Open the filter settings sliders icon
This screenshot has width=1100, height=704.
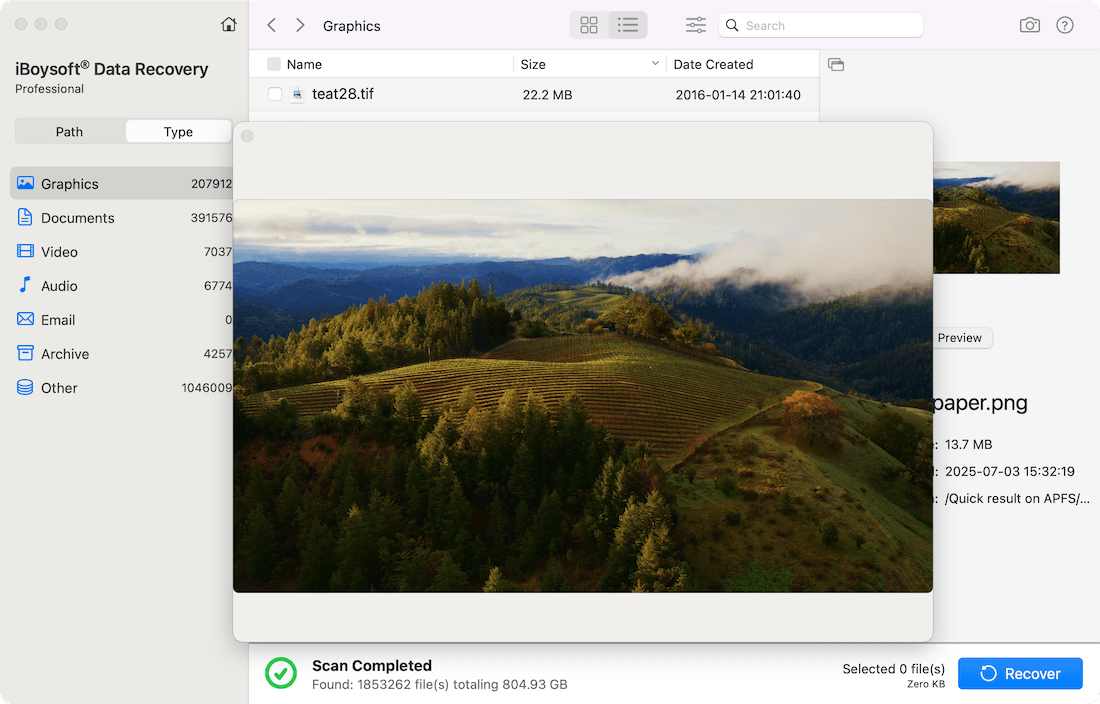tap(696, 25)
